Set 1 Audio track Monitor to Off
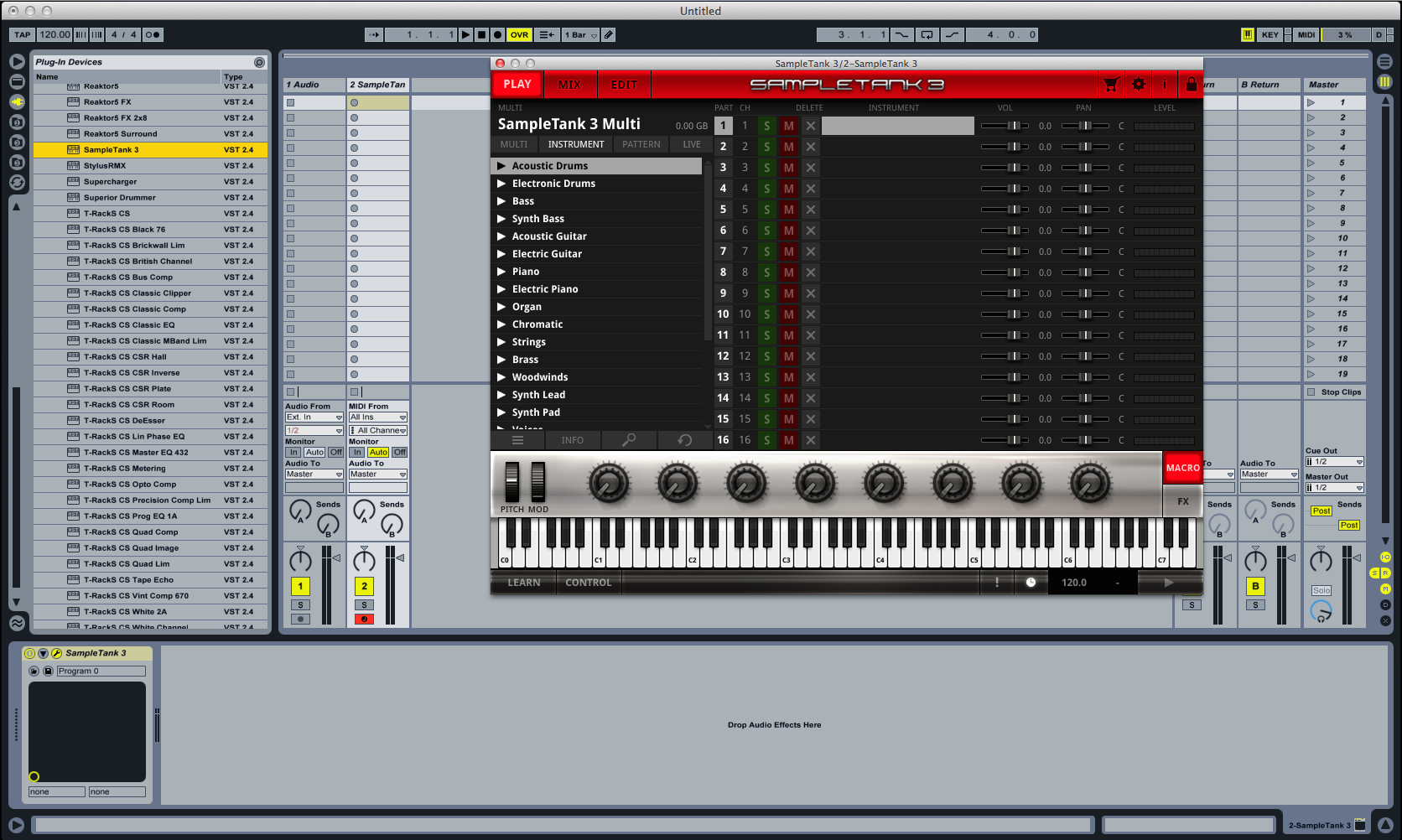This screenshot has width=1402, height=840. click(x=335, y=452)
